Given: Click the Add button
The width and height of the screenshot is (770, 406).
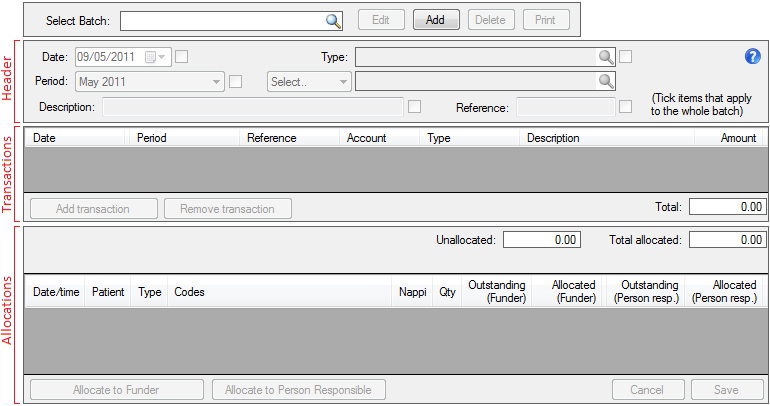Looking at the screenshot, I should click(435, 20).
